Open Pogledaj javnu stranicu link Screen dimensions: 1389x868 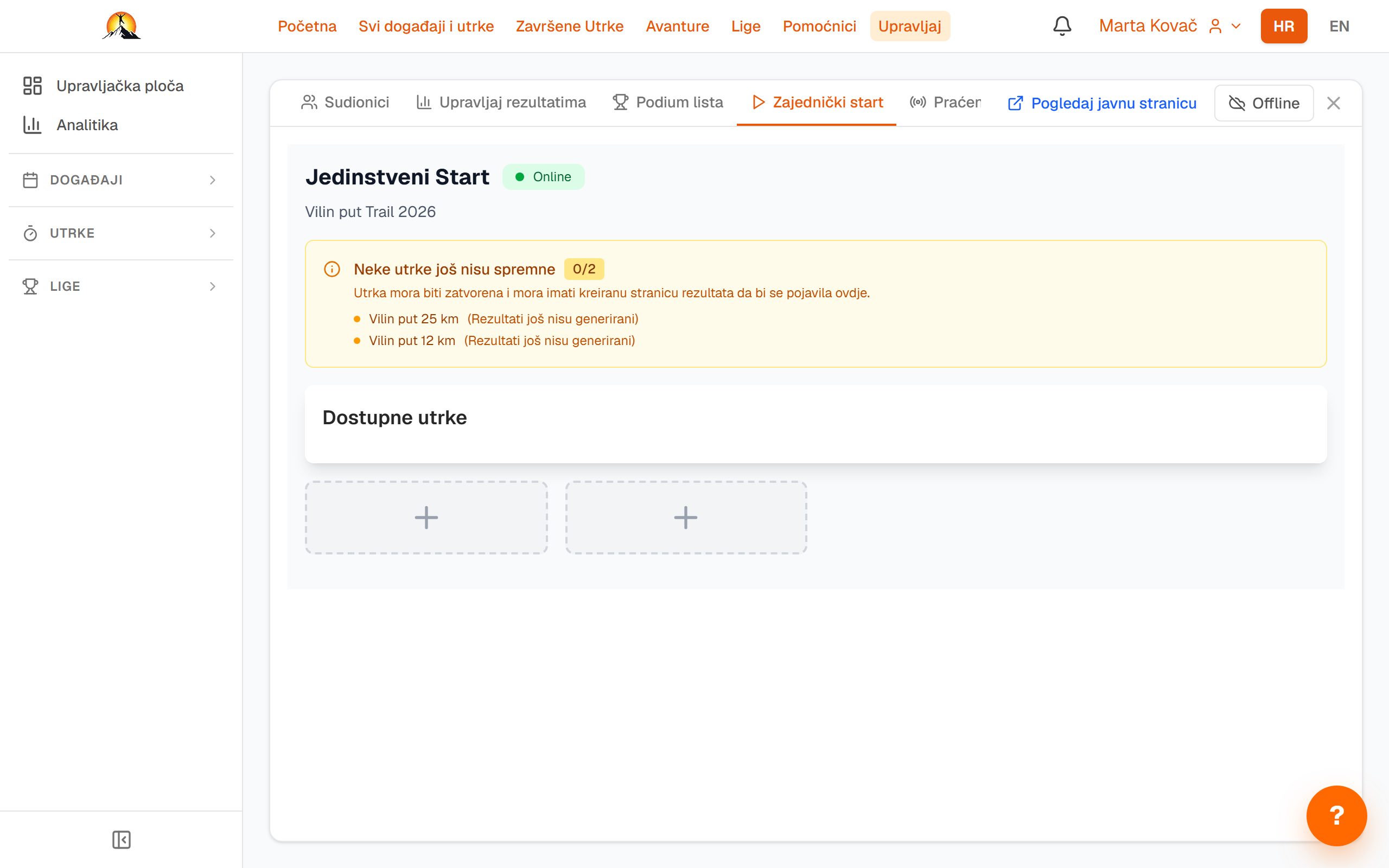point(1102,103)
